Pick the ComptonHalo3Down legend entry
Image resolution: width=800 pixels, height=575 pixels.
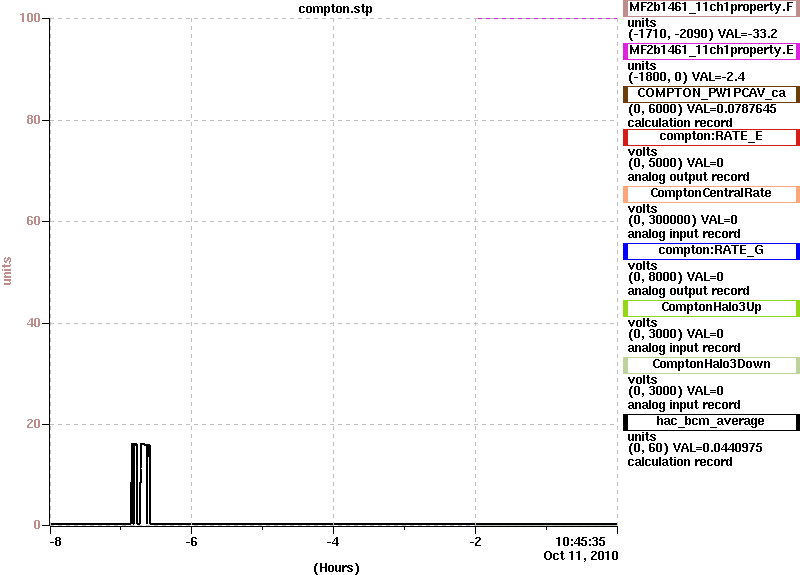pyautogui.click(x=711, y=365)
